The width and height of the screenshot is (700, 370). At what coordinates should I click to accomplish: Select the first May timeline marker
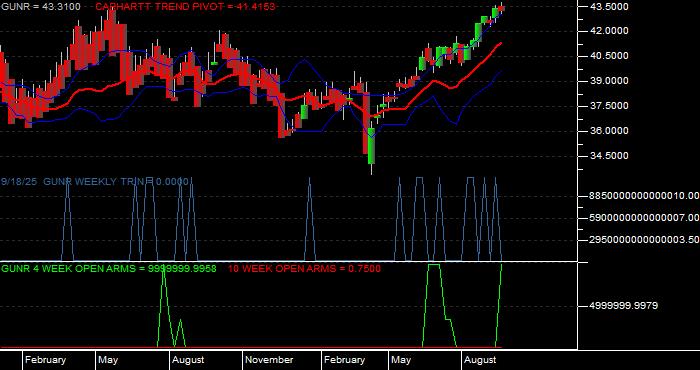[x=108, y=360]
